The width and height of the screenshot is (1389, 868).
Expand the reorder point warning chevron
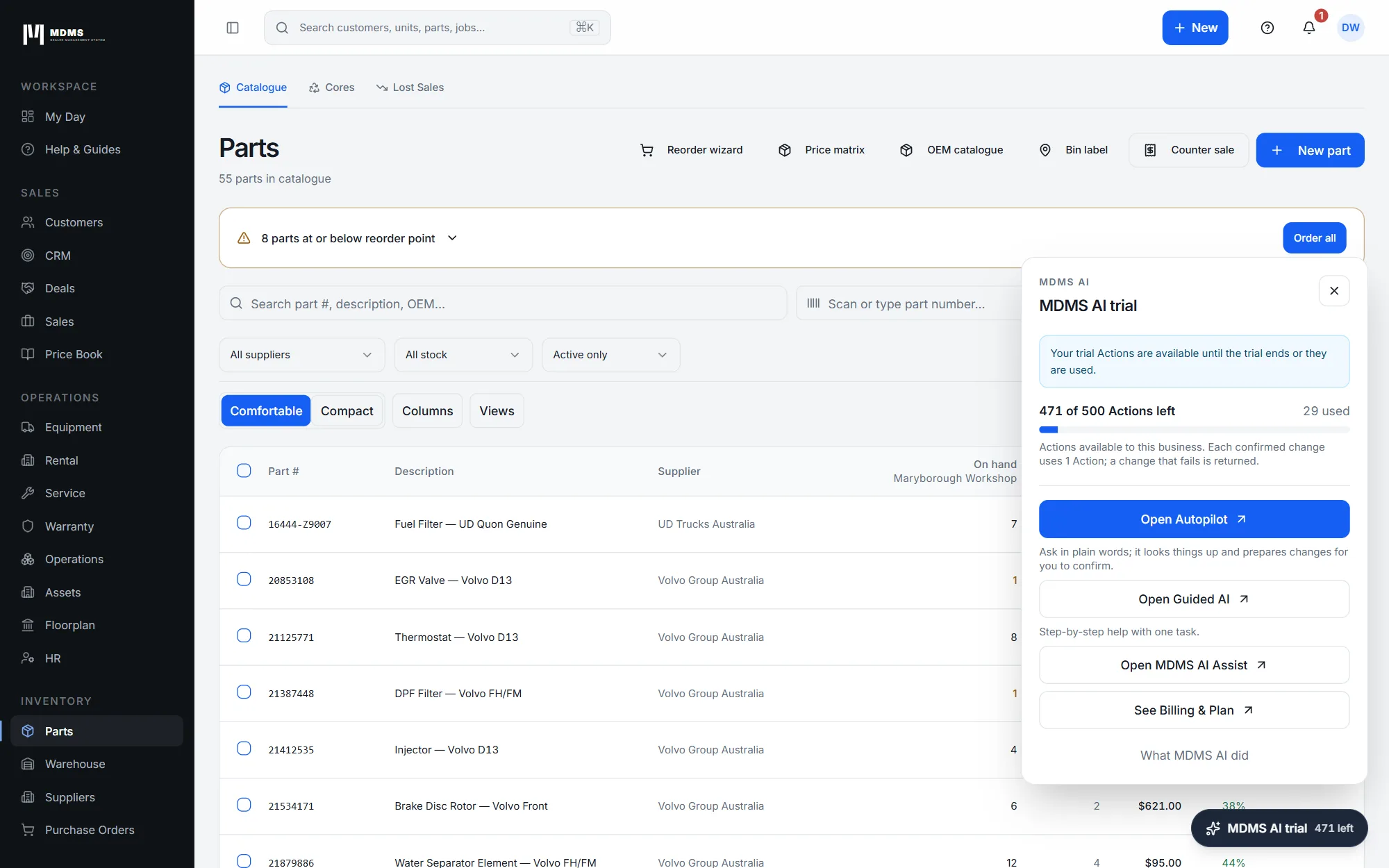pyautogui.click(x=452, y=238)
